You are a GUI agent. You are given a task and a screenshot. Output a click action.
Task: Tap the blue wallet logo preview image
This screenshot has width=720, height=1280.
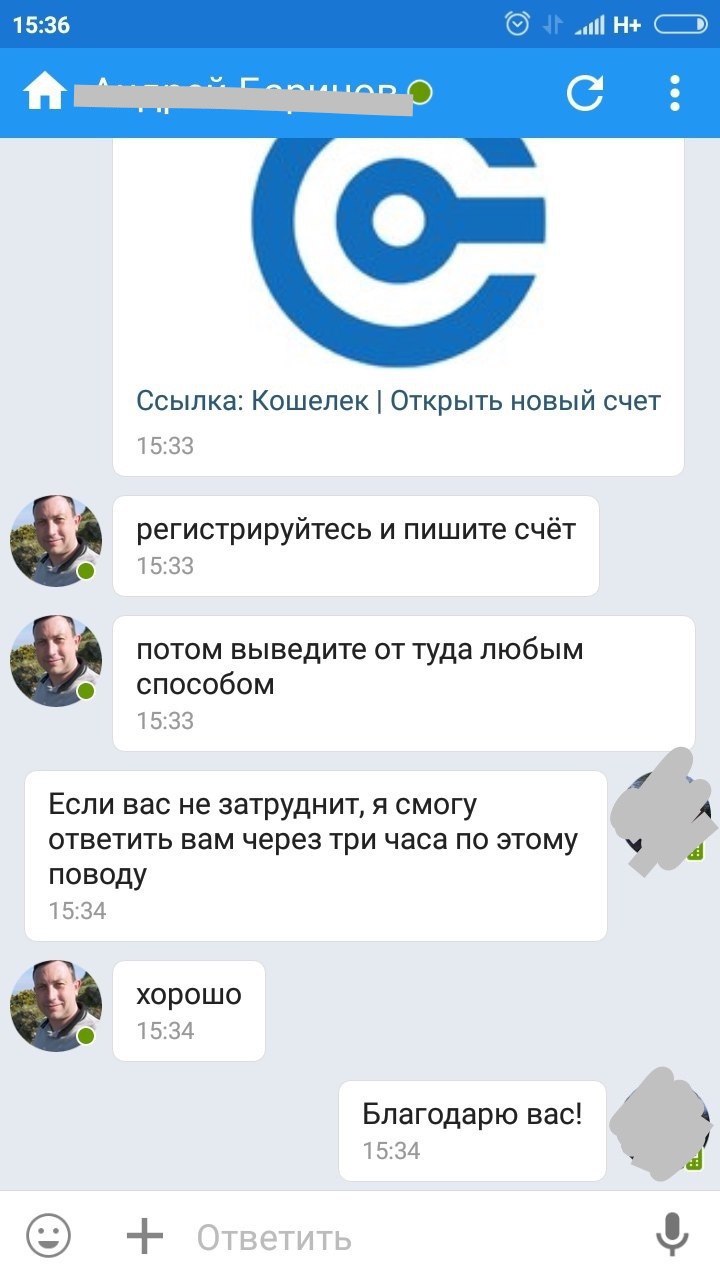398,251
